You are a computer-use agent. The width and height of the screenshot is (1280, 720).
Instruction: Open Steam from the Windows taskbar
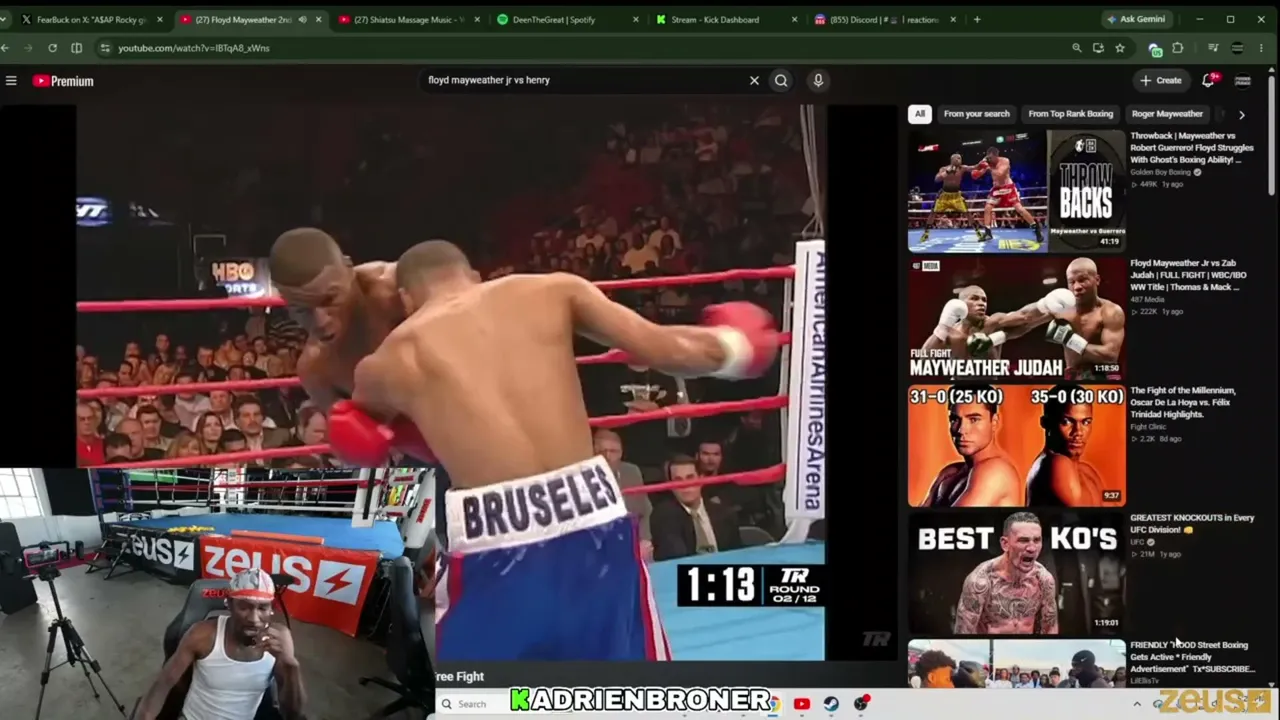[832, 704]
